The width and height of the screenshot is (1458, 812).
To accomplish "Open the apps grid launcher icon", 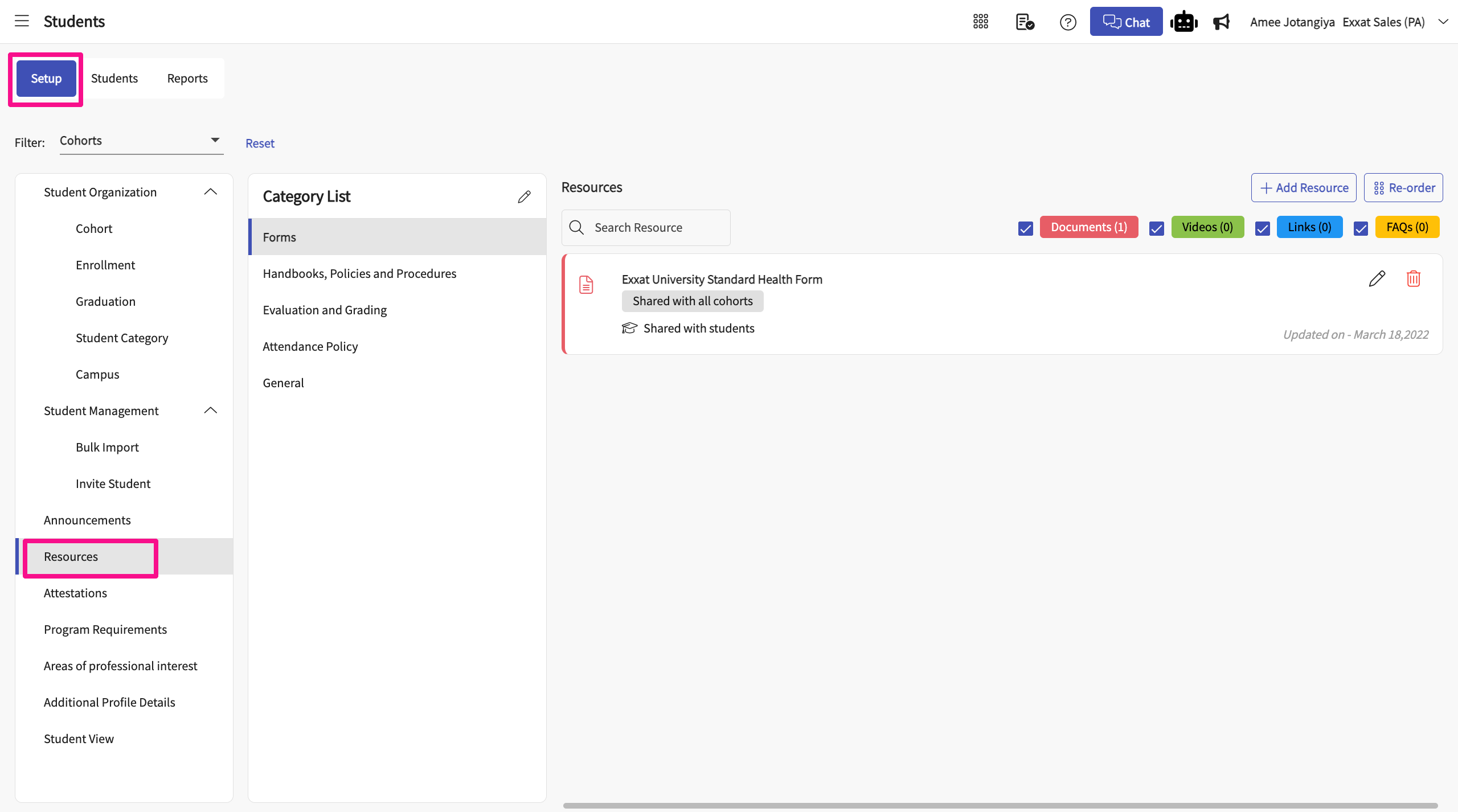I will click(980, 22).
